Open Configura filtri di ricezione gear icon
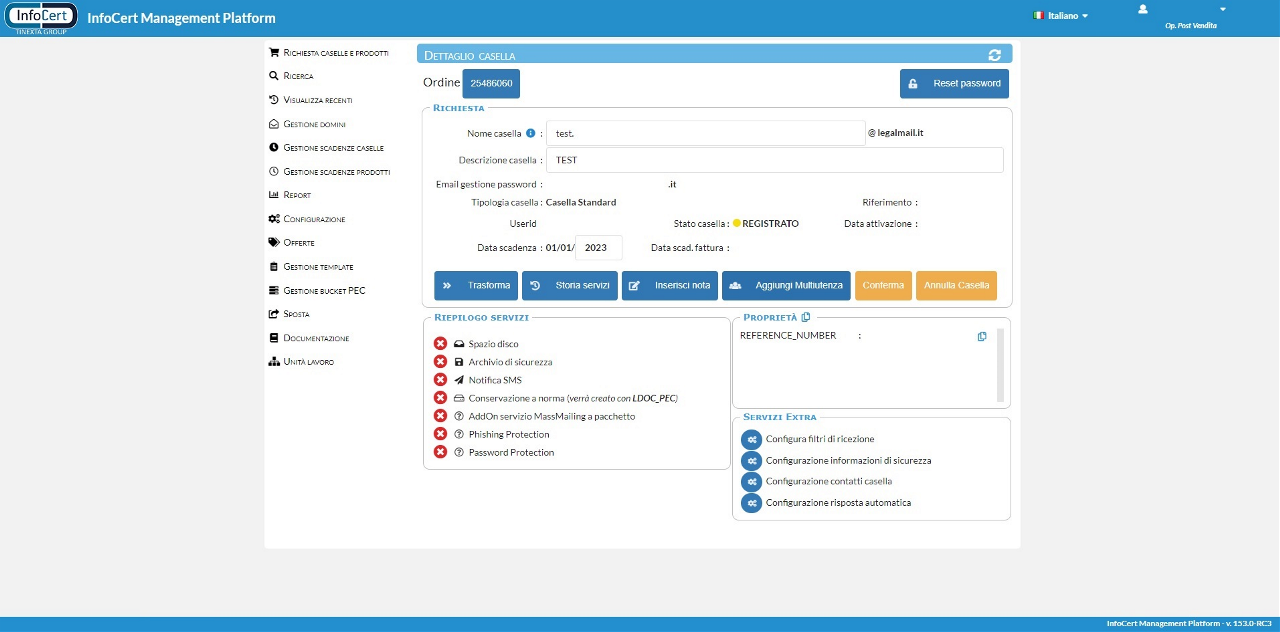Screen dimensions: 1280x632 751,439
